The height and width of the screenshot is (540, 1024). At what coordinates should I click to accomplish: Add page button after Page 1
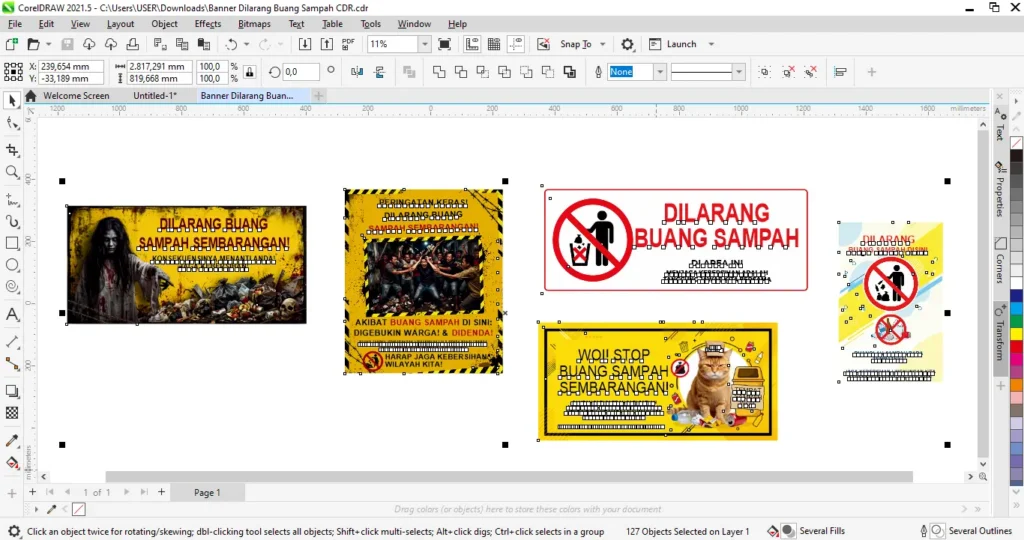pos(161,492)
